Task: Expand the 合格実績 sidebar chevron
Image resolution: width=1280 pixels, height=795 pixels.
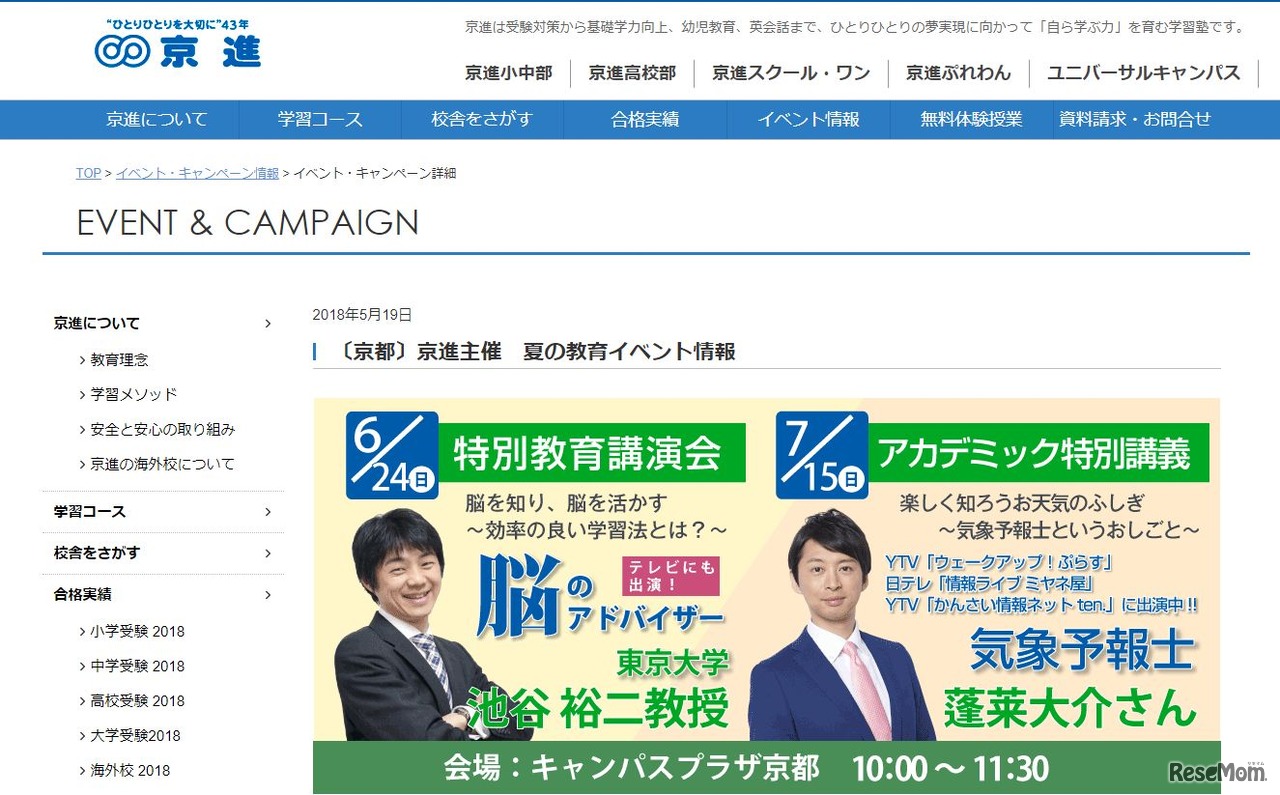Action: pos(268,595)
